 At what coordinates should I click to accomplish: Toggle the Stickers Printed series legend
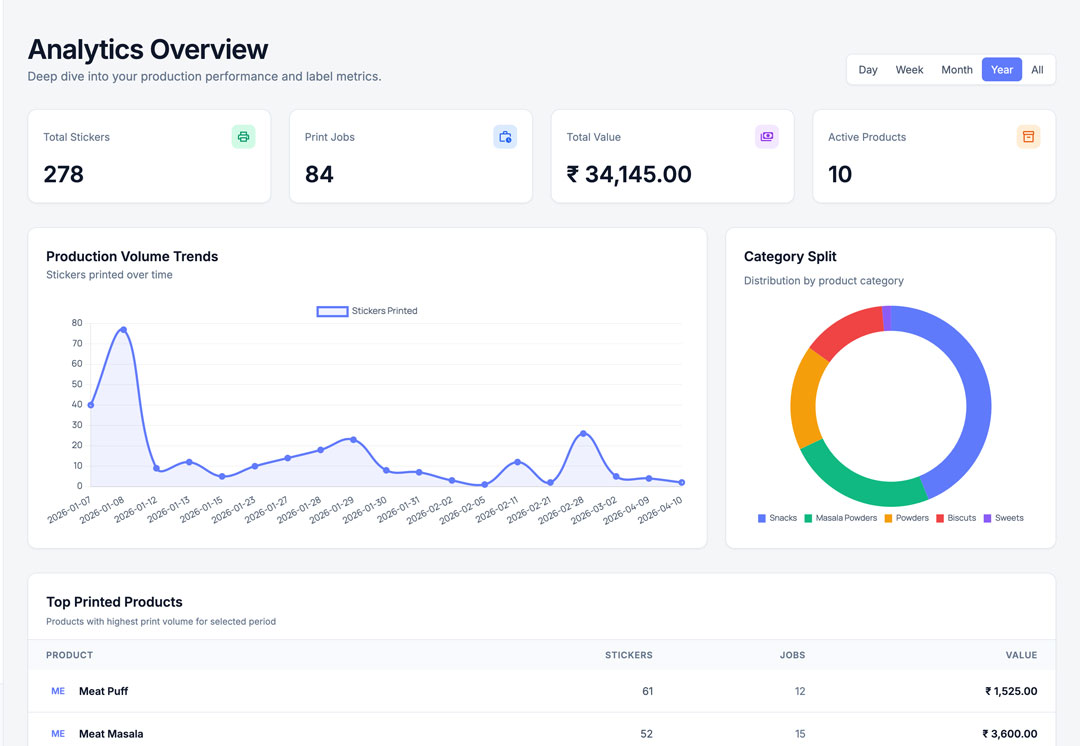[x=367, y=311]
